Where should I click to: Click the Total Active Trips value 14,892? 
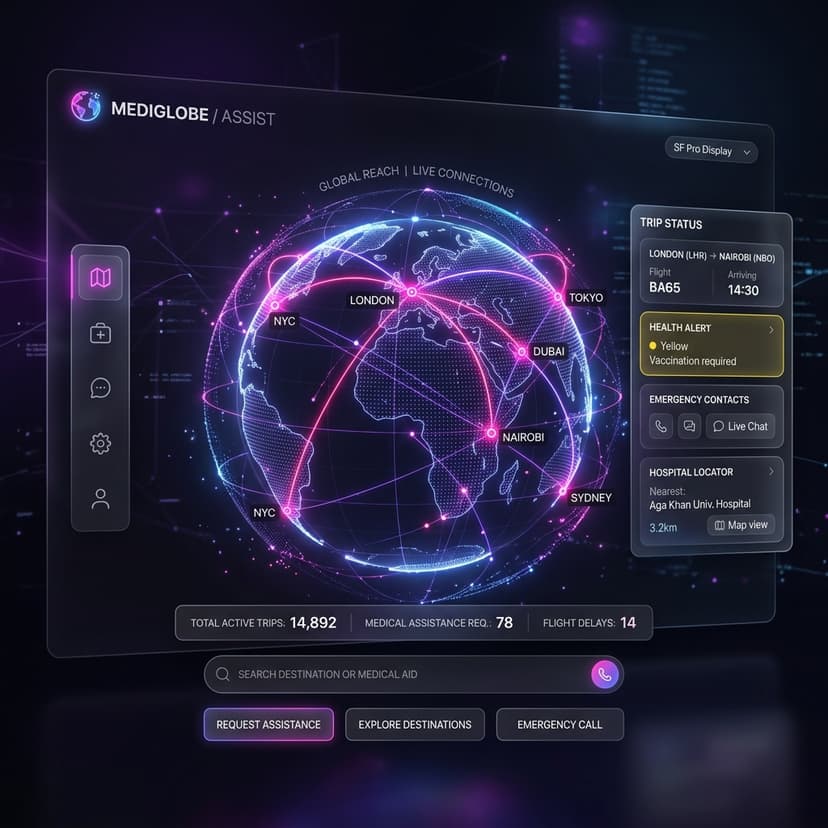click(x=313, y=623)
